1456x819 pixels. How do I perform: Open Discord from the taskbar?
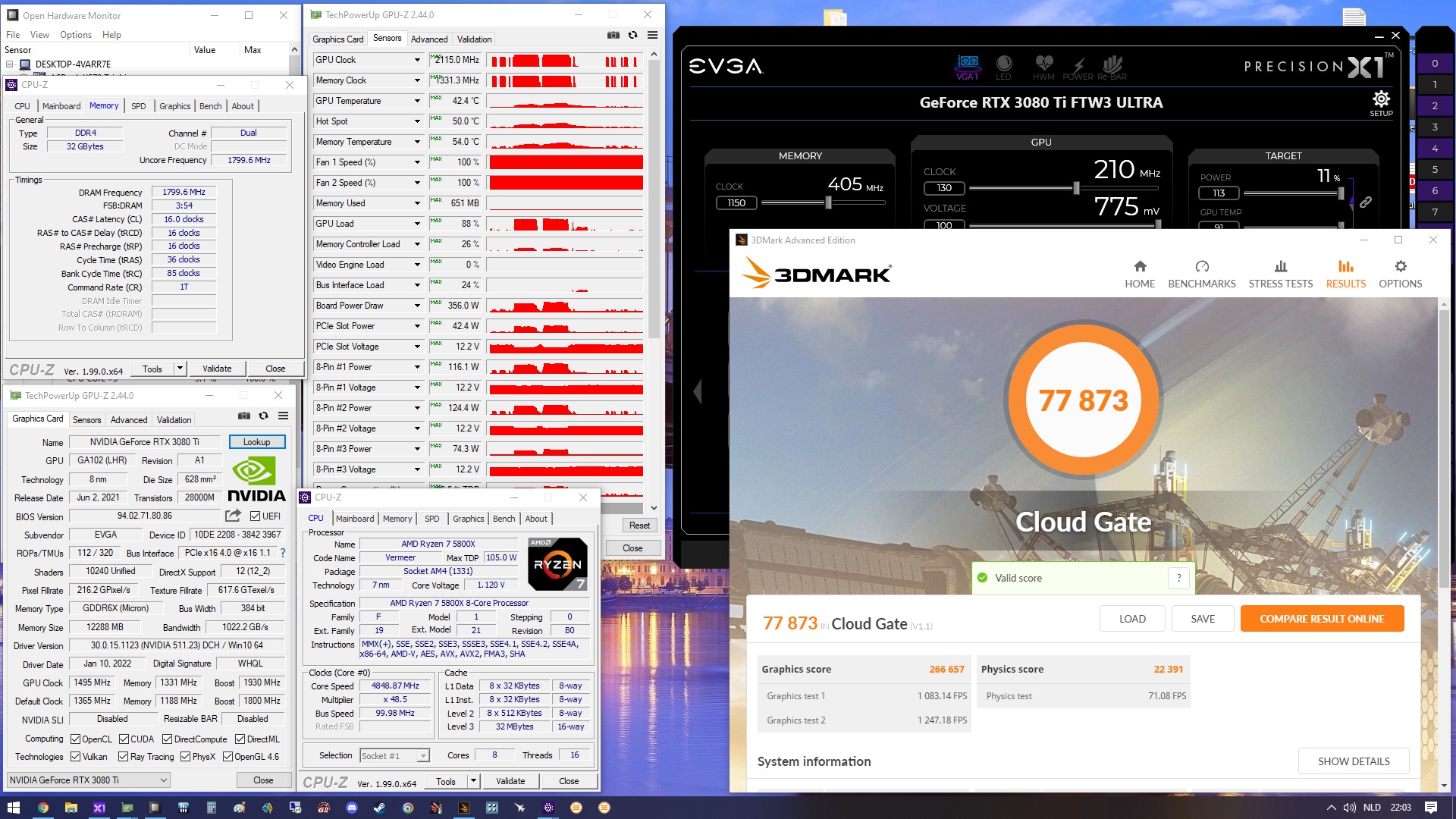351,808
